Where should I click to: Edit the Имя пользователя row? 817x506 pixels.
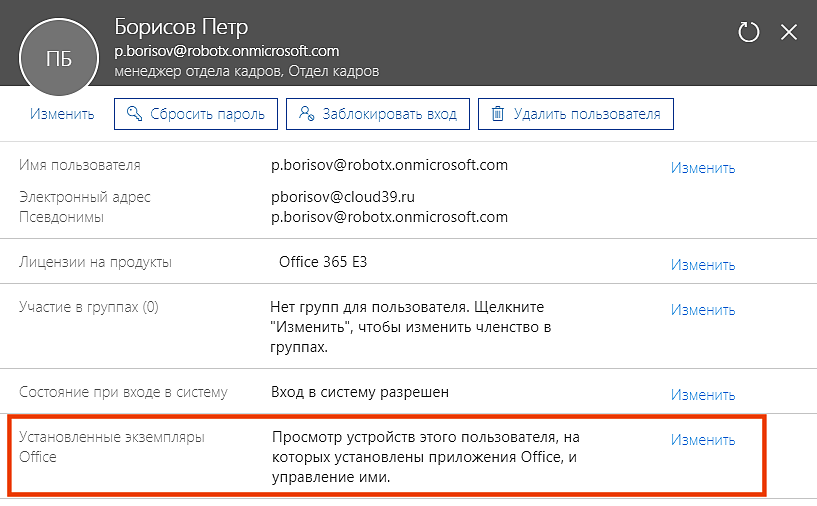click(x=703, y=168)
